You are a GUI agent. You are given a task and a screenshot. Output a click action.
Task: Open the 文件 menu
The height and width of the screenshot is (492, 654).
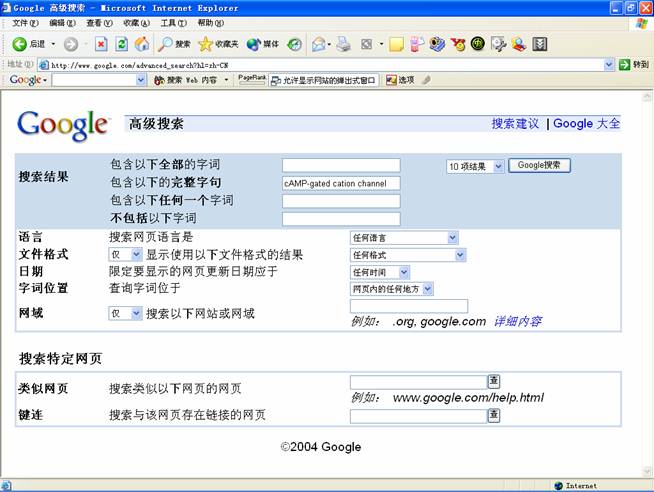pyautogui.click(x=25, y=23)
